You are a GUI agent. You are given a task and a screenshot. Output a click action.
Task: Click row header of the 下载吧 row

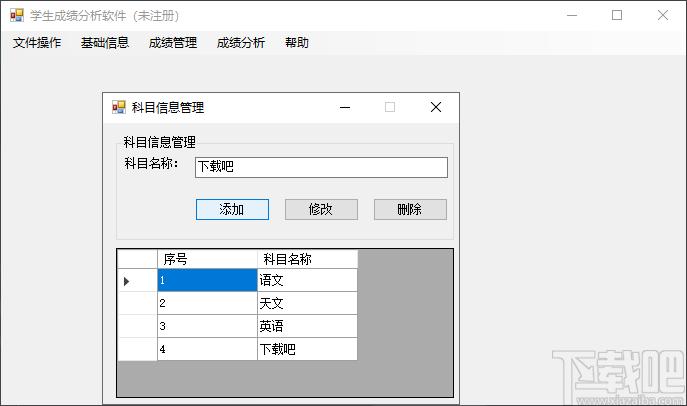click(x=138, y=349)
